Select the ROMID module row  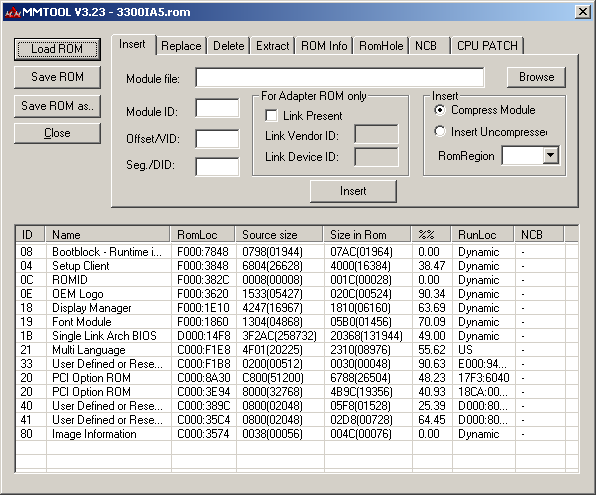pos(297,280)
